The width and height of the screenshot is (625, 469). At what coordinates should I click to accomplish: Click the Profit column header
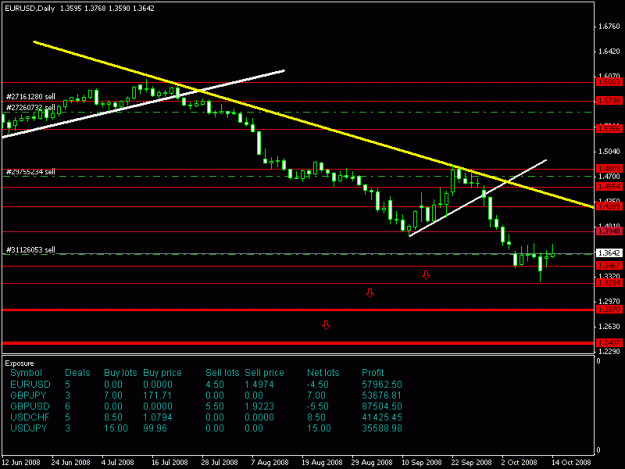(373, 373)
